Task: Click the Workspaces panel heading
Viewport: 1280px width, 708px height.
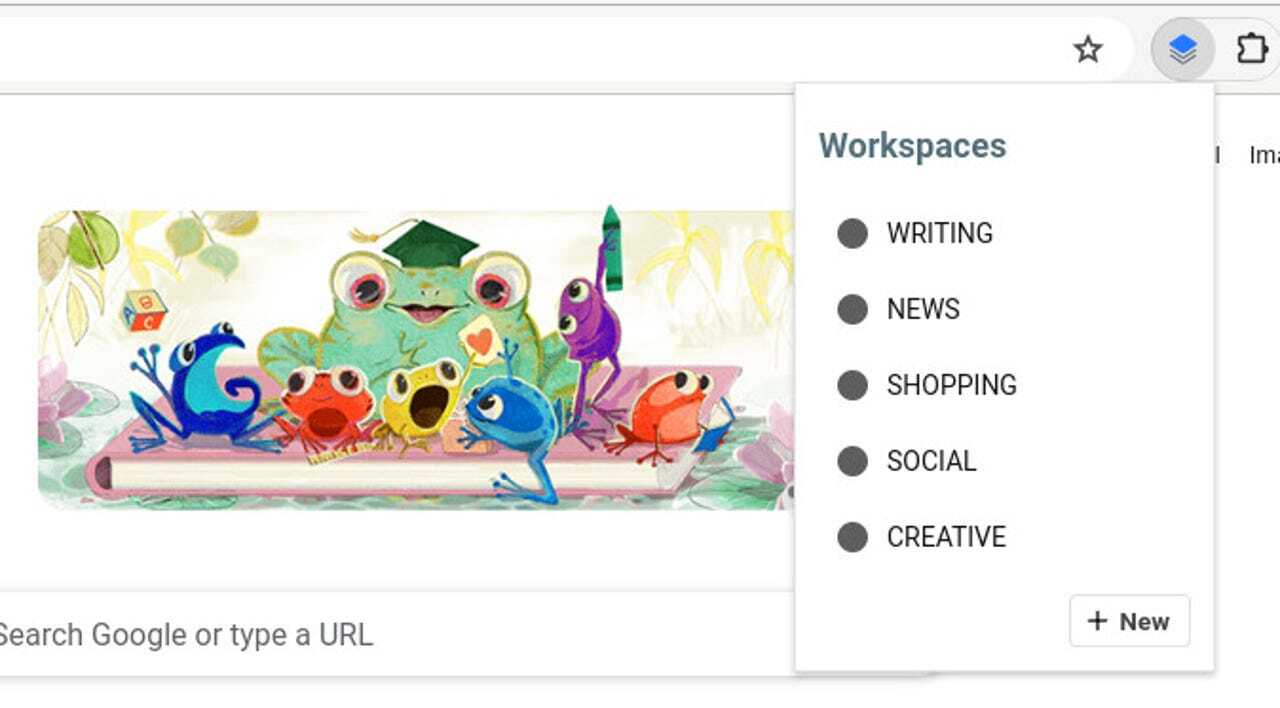Action: 912,146
